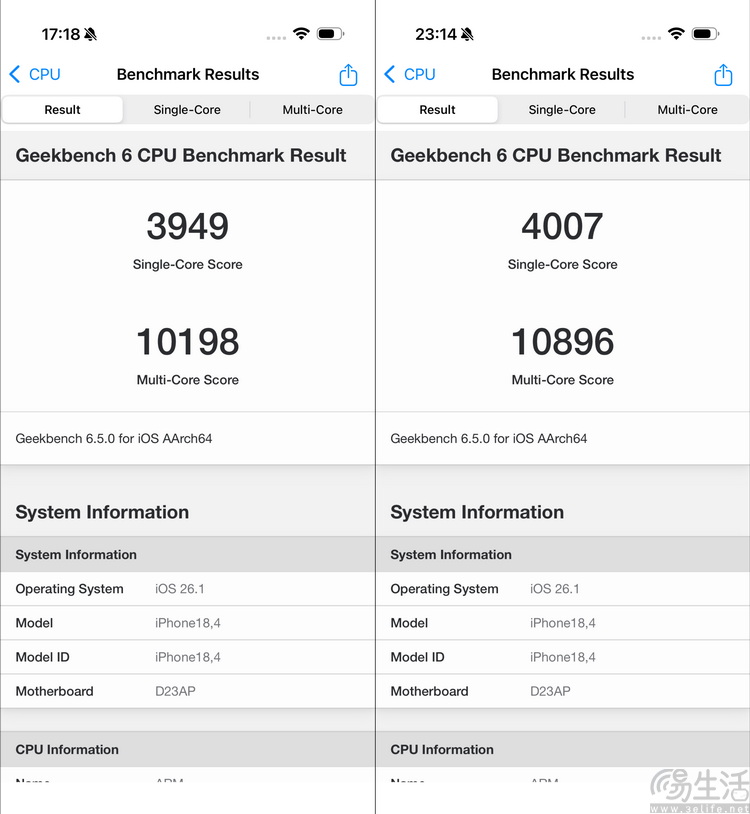The height and width of the screenshot is (814, 750).
Task: Tap Model ID row in left screenshot
Action: (187, 657)
